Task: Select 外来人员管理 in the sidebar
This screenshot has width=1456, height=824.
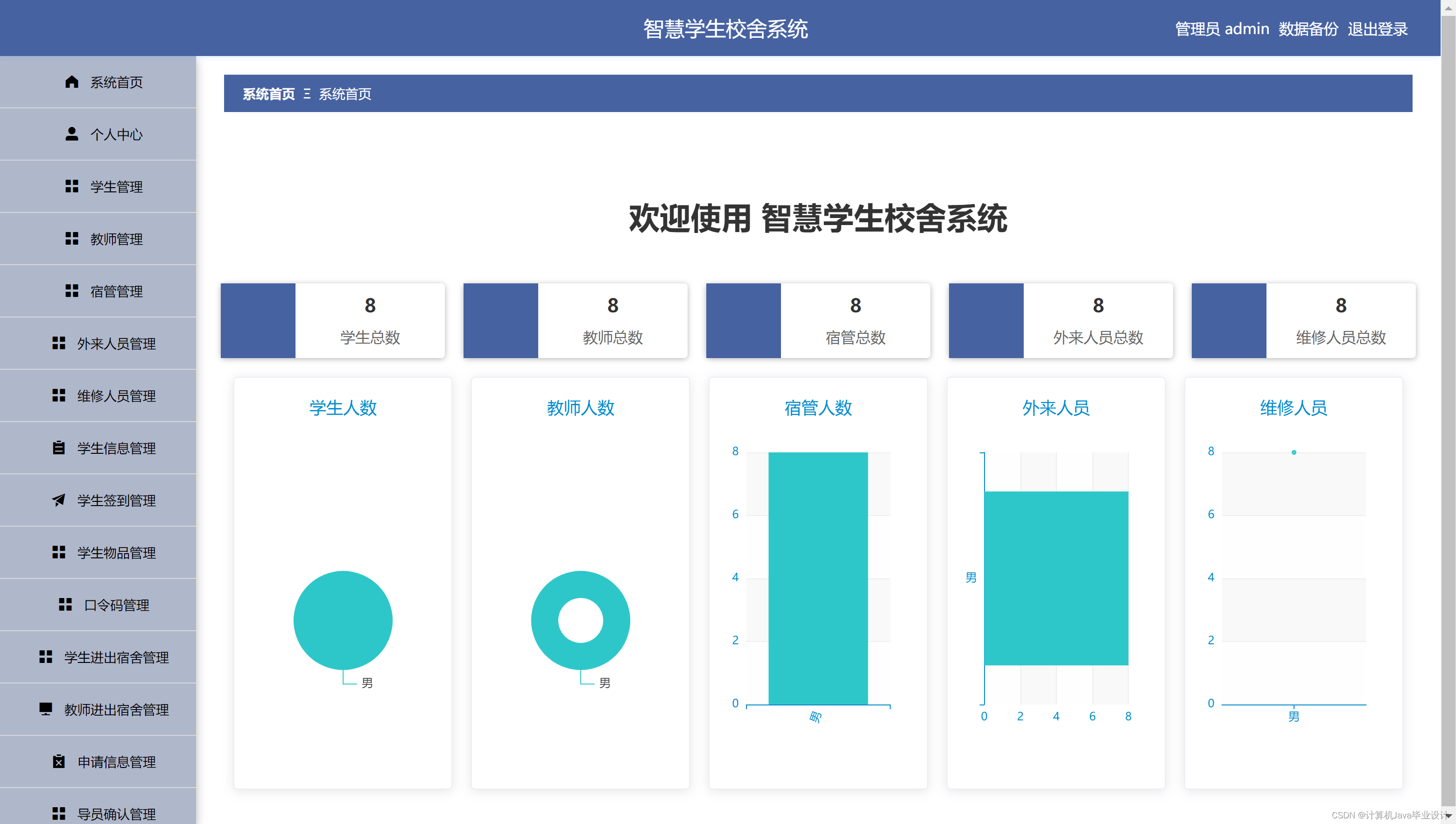Action: [116, 344]
